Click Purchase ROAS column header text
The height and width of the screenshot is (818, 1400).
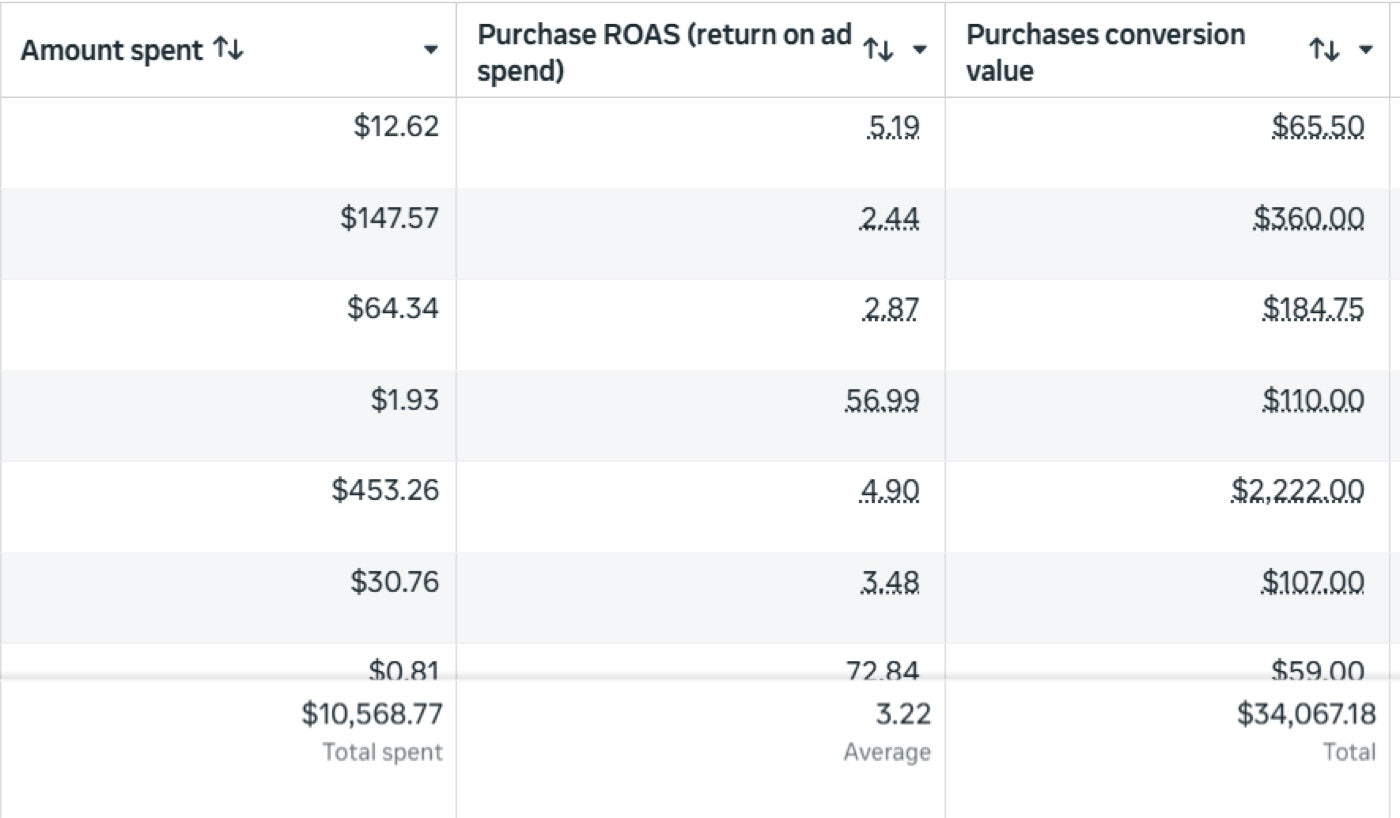pyautogui.click(x=664, y=52)
